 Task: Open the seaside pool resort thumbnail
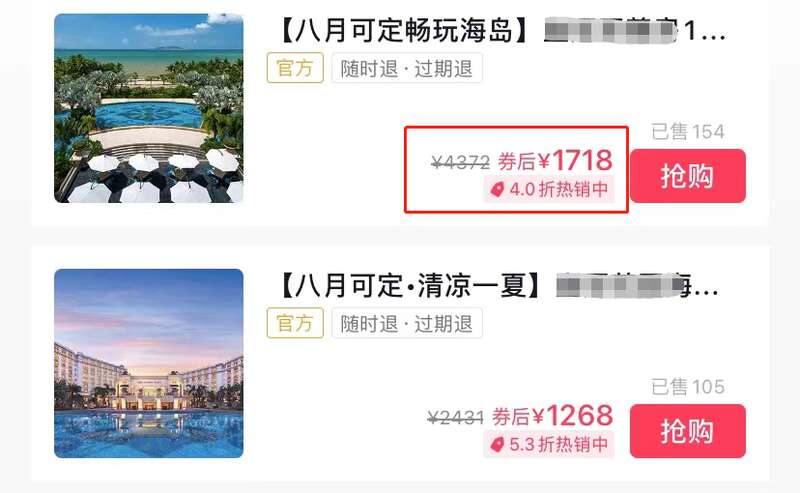148,108
